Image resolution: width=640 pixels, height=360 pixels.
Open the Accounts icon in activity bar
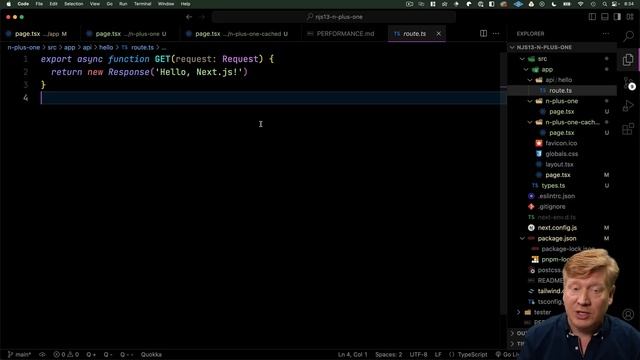[628, 314]
